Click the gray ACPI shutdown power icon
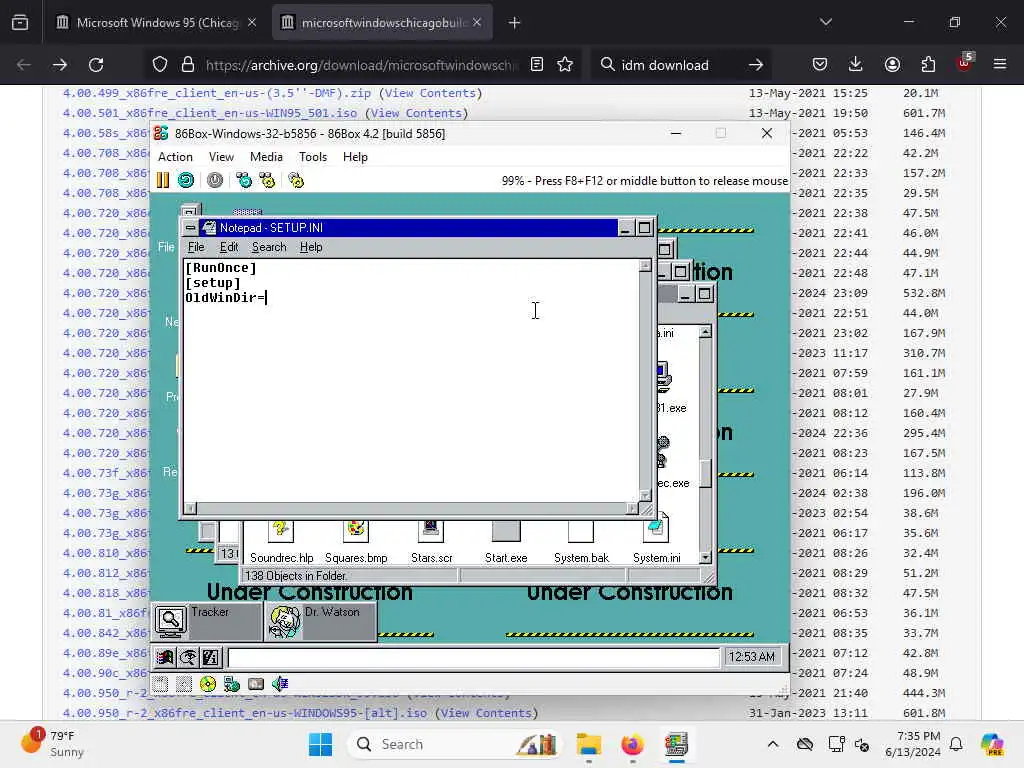The width and height of the screenshot is (1024, 768). click(215, 180)
